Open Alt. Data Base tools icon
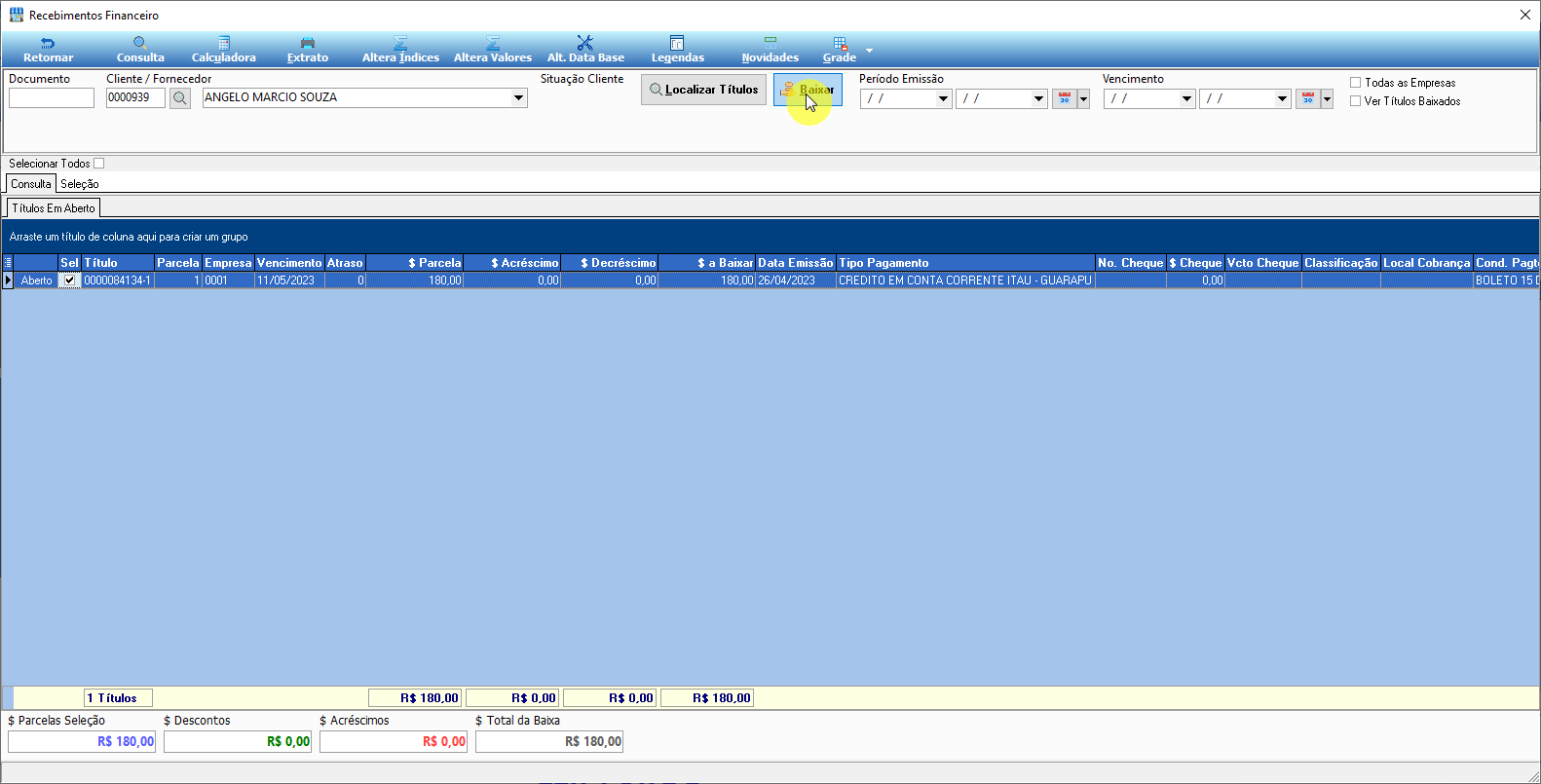1541x784 pixels. tap(584, 43)
